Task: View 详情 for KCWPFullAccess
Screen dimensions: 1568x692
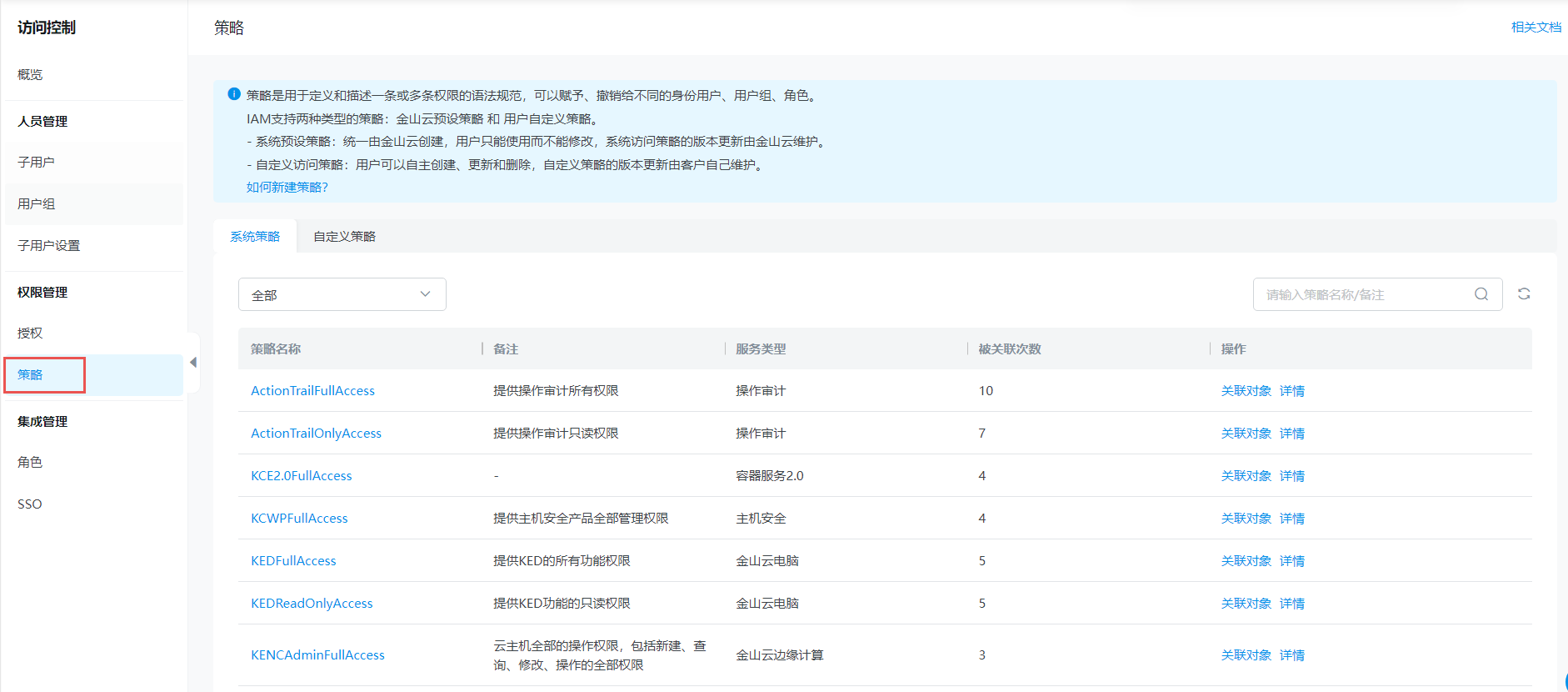Action: [x=1291, y=519]
